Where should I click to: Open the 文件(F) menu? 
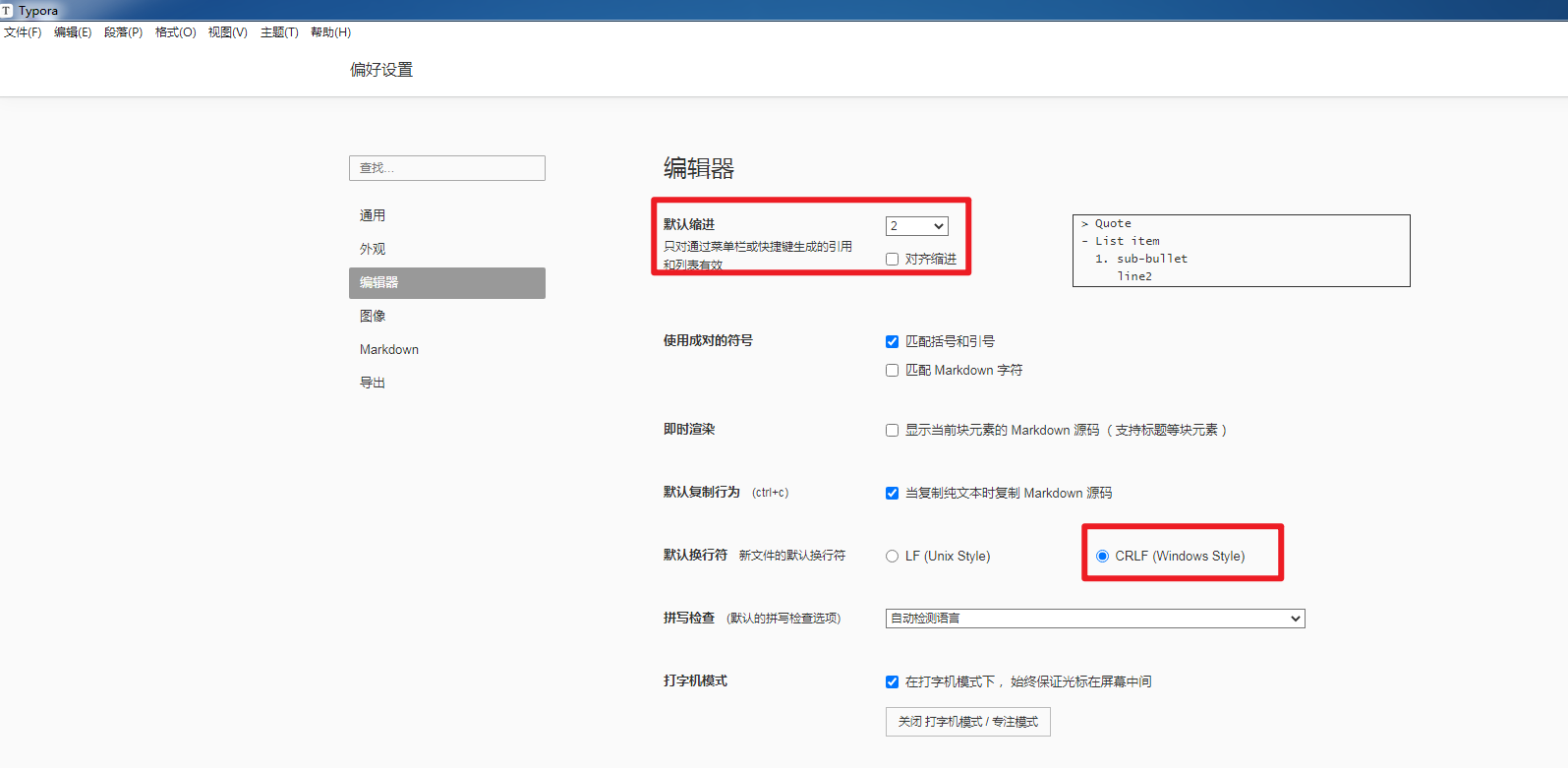pos(23,32)
